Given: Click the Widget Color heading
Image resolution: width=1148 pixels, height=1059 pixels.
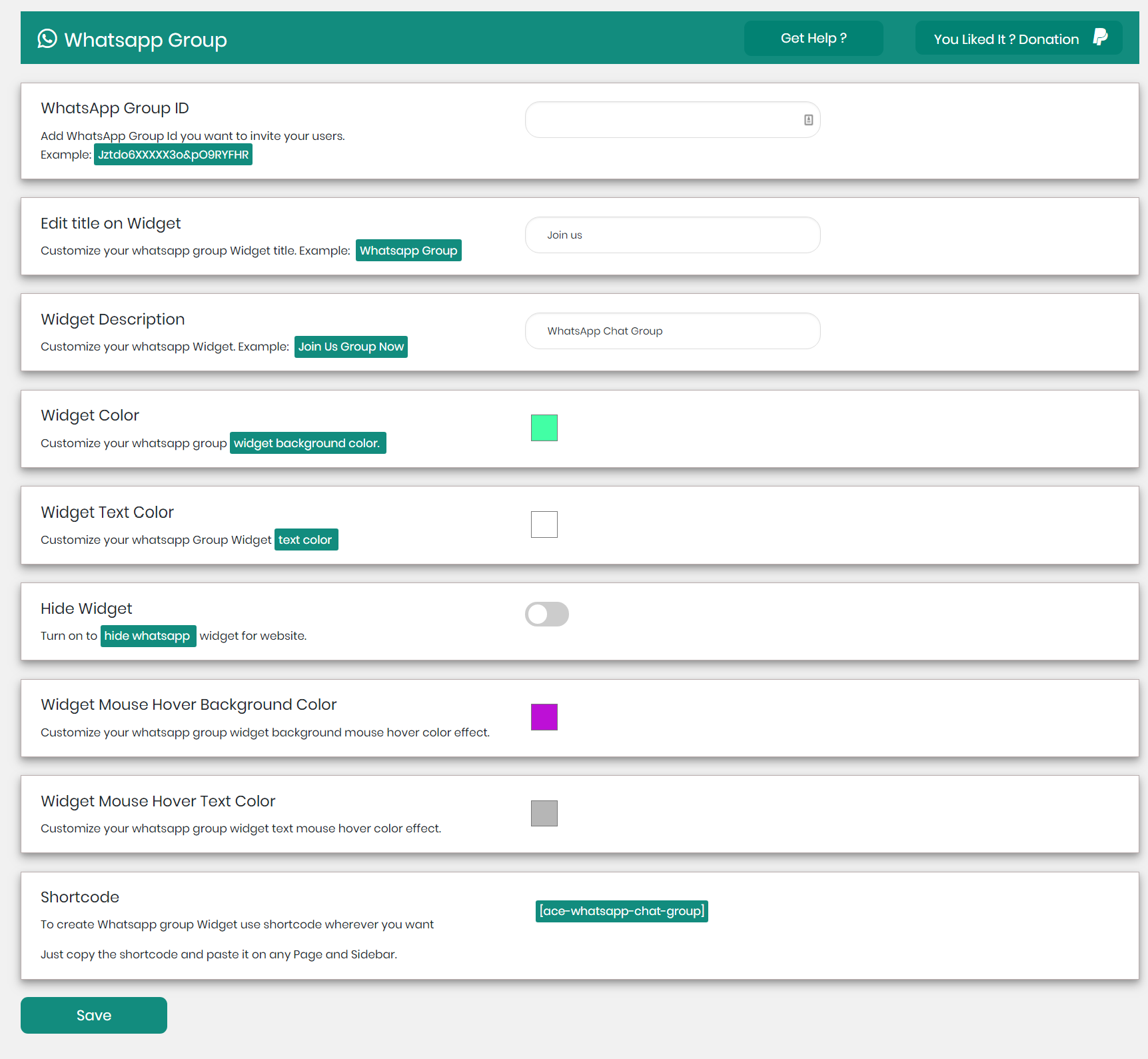Looking at the screenshot, I should point(90,415).
